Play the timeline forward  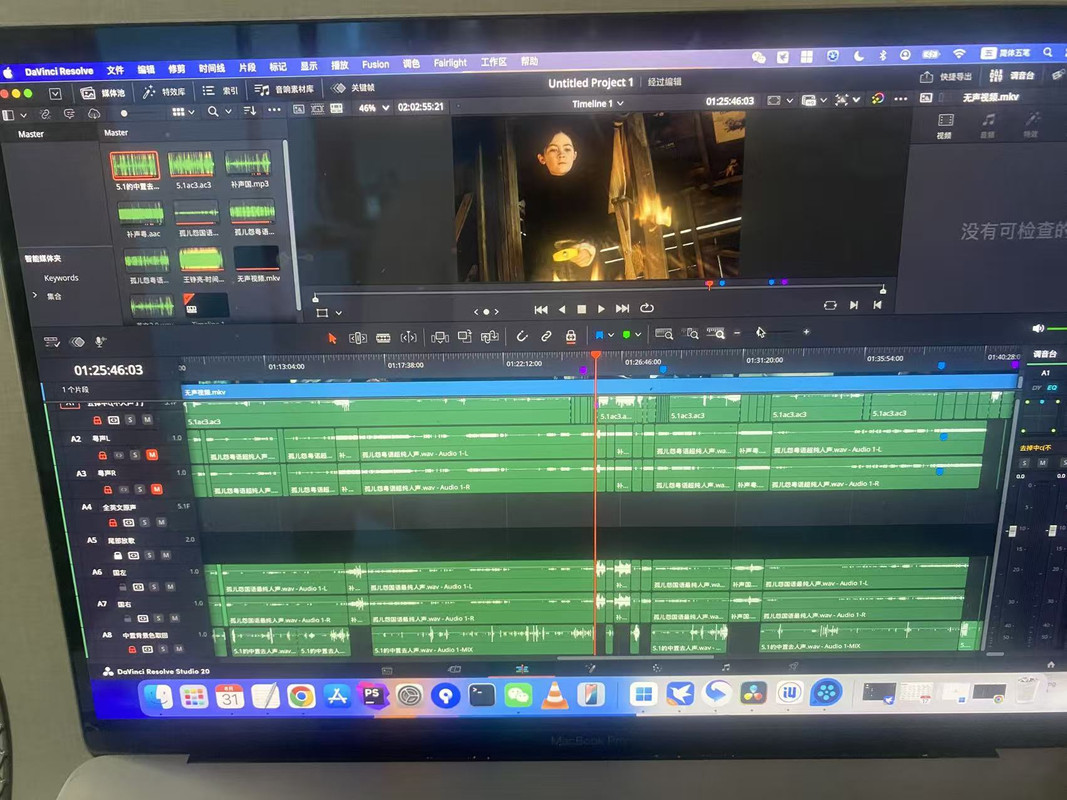point(601,309)
